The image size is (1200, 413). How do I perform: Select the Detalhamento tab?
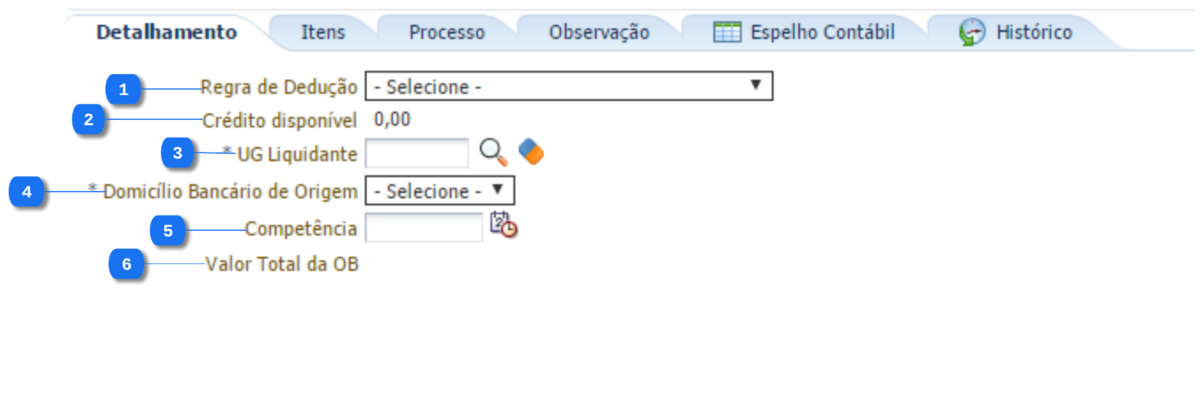167,32
